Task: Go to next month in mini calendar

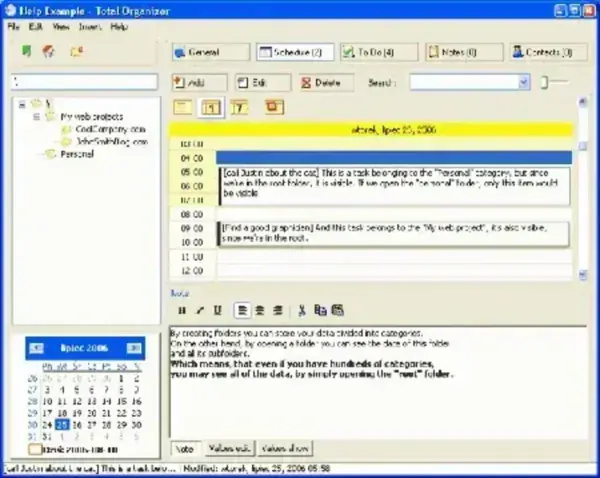Action: point(133,348)
